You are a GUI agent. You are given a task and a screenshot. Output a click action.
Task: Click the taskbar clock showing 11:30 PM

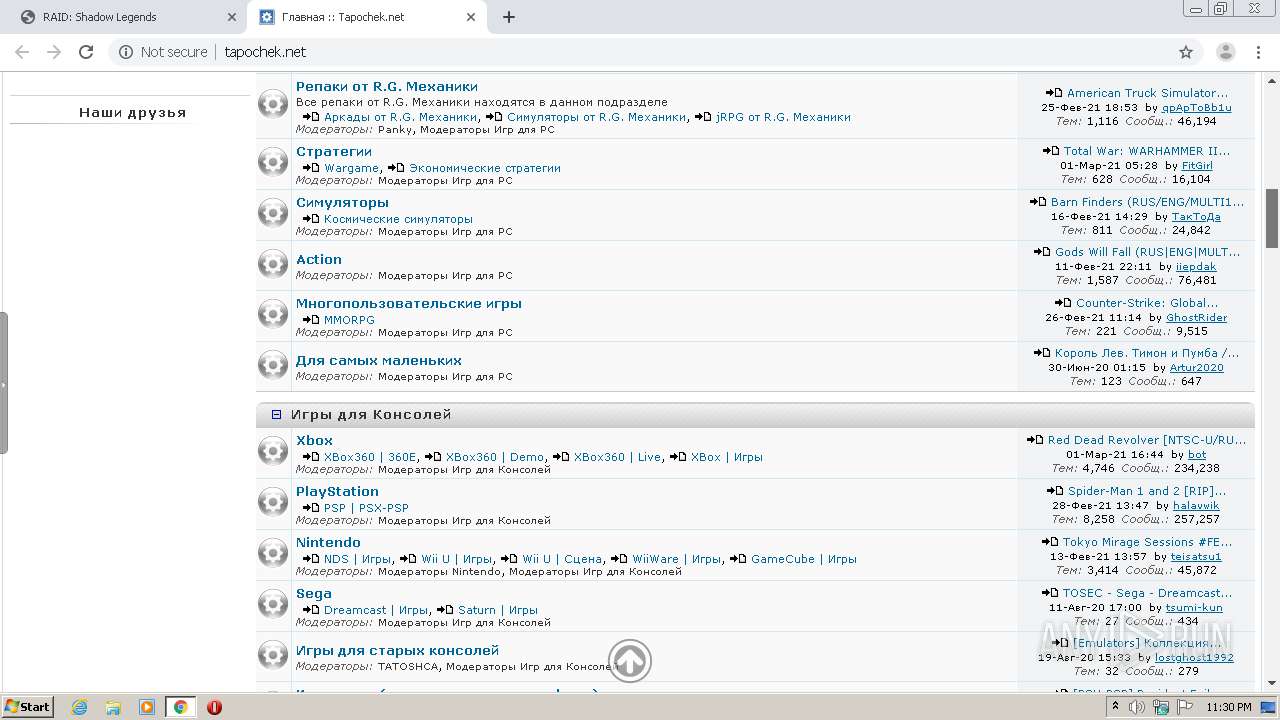(x=1228, y=707)
